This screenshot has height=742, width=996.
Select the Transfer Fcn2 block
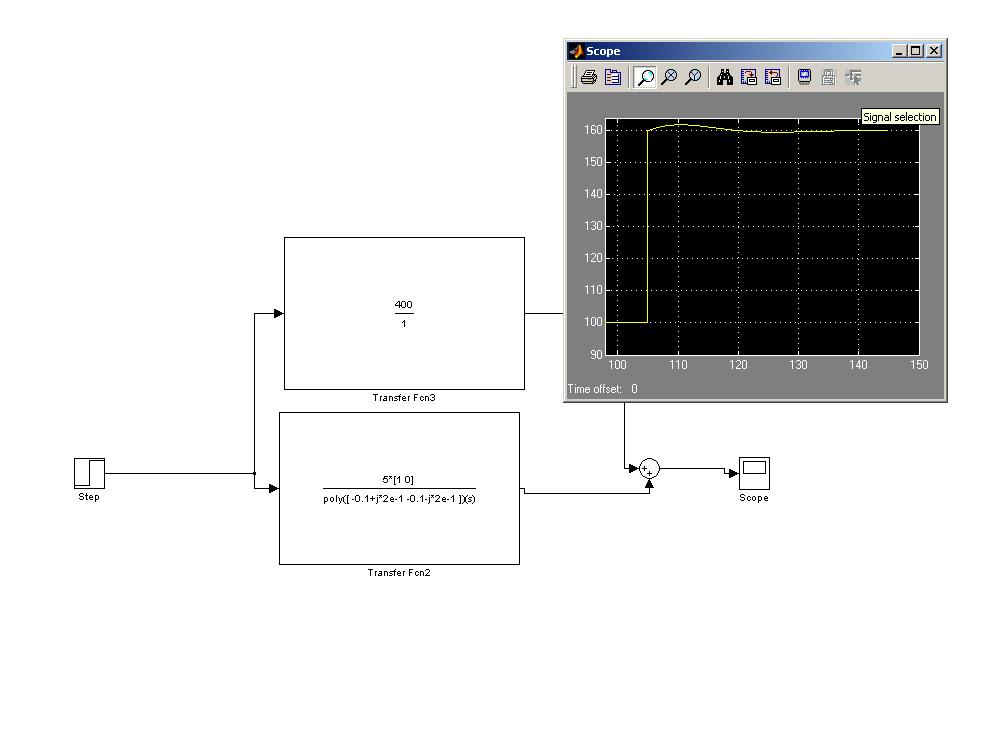pyautogui.click(x=400, y=489)
